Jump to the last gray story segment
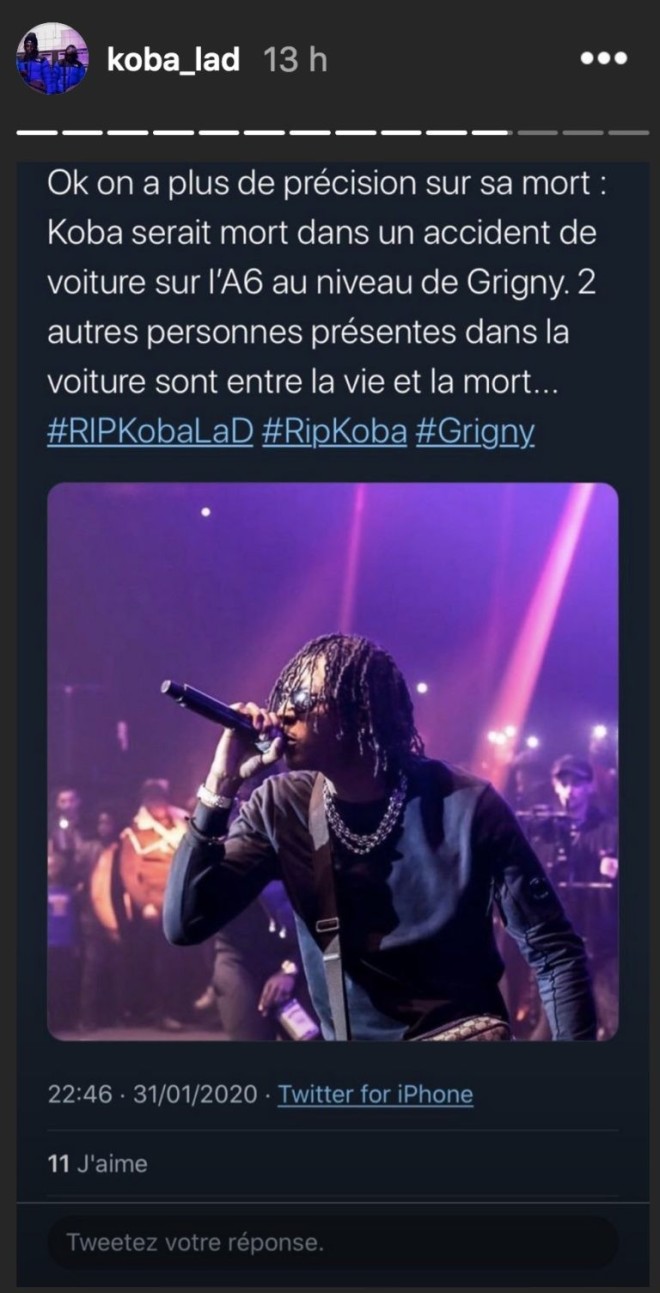The image size is (660, 1293). [x=628, y=132]
